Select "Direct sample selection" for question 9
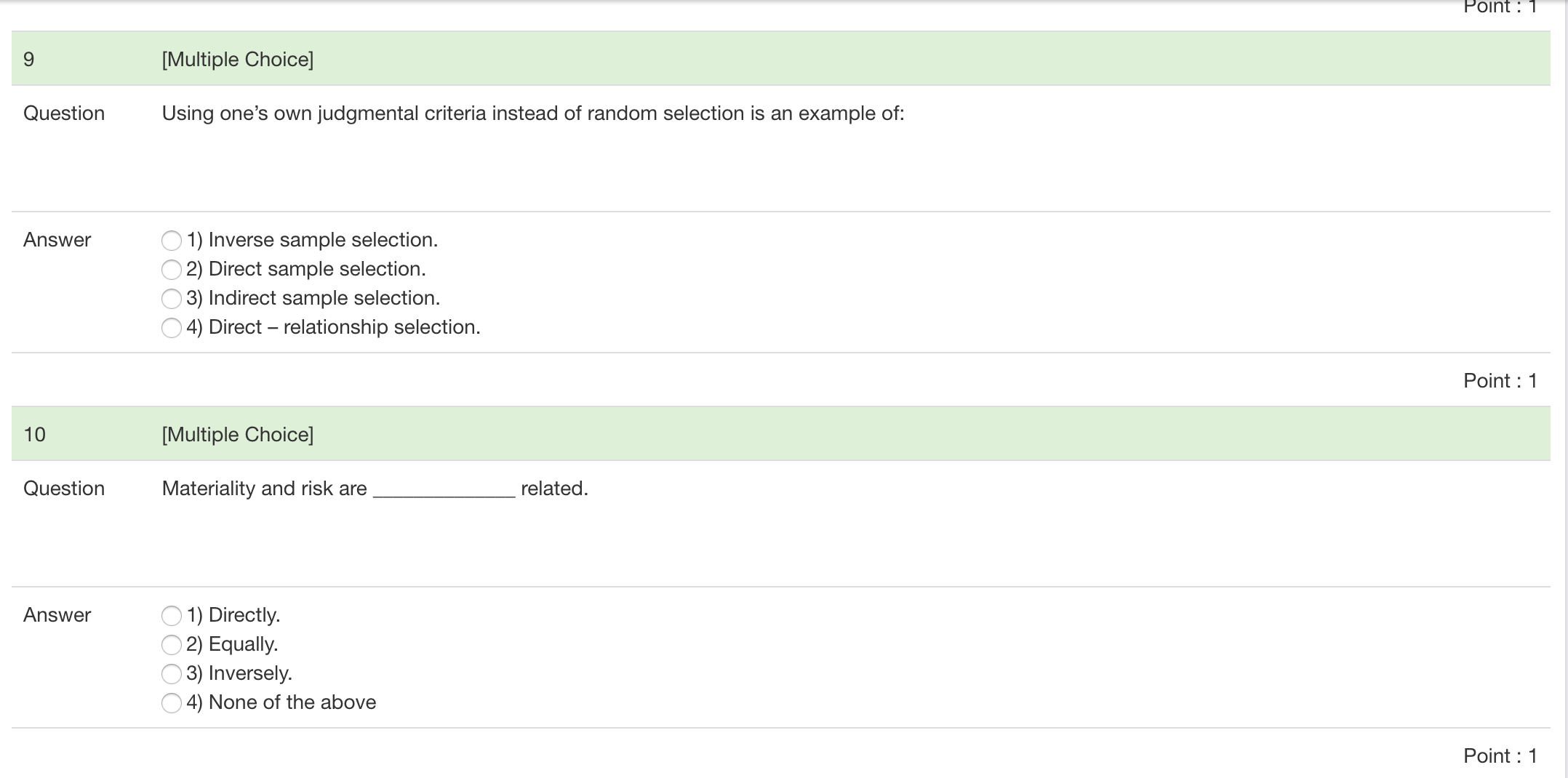This screenshot has width=1568, height=778. (172, 269)
